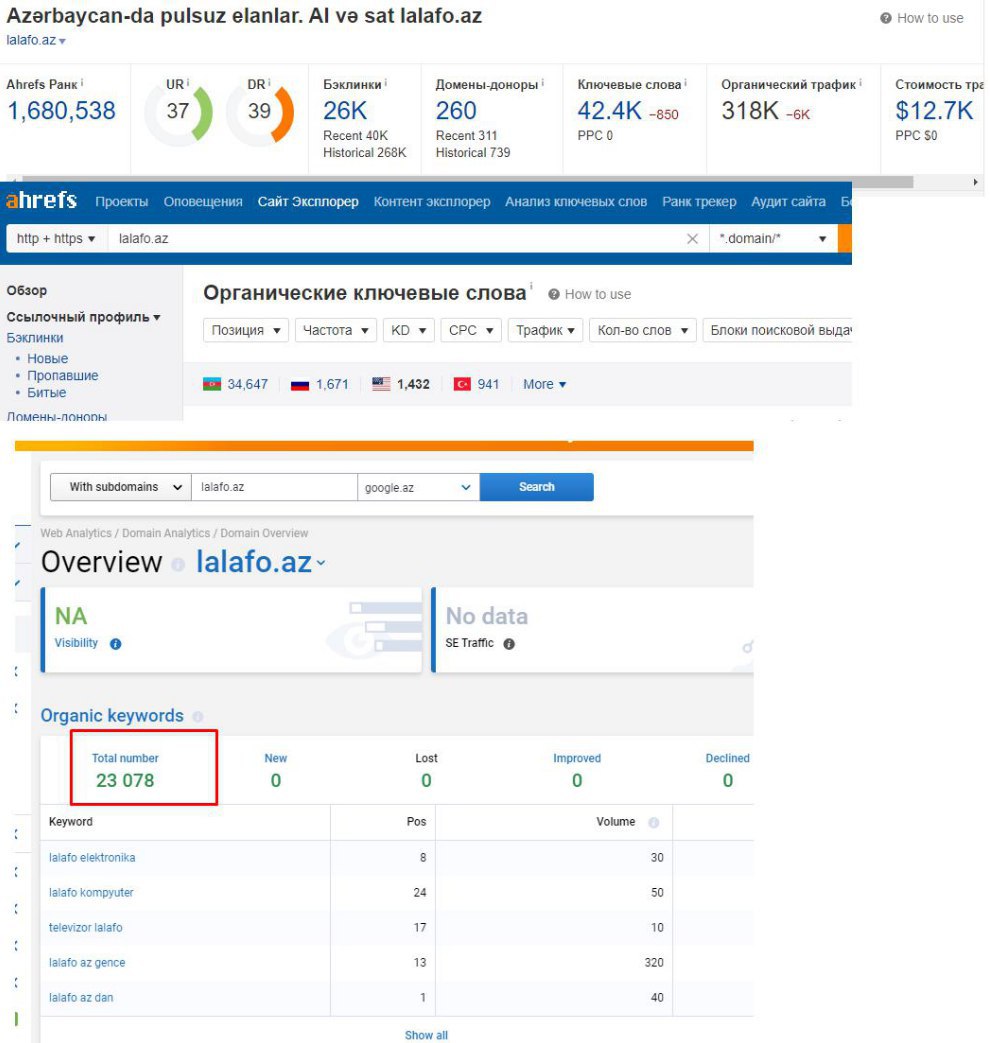Open the Блоки поисковой выдачи filter
This screenshot has width=990, height=1043.
click(777, 330)
